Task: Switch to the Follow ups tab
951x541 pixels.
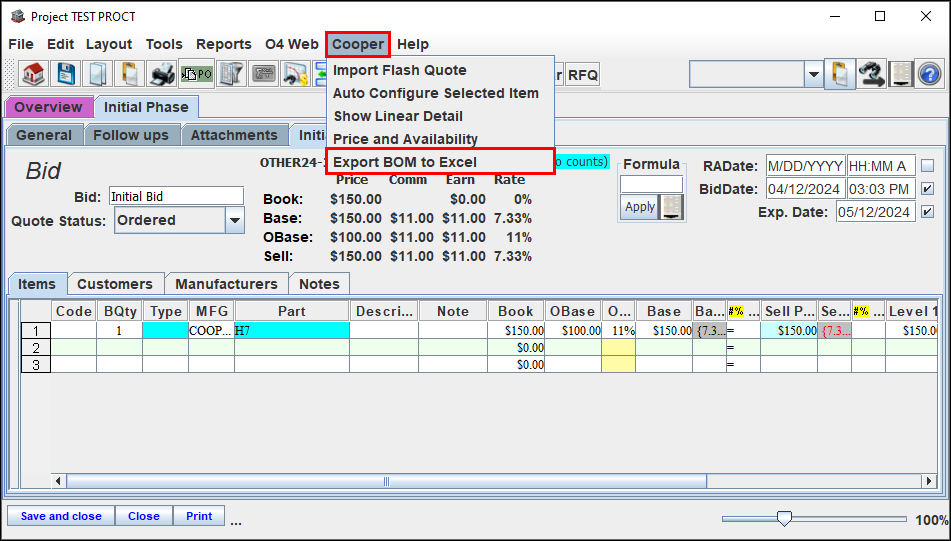Action: click(131, 135)
